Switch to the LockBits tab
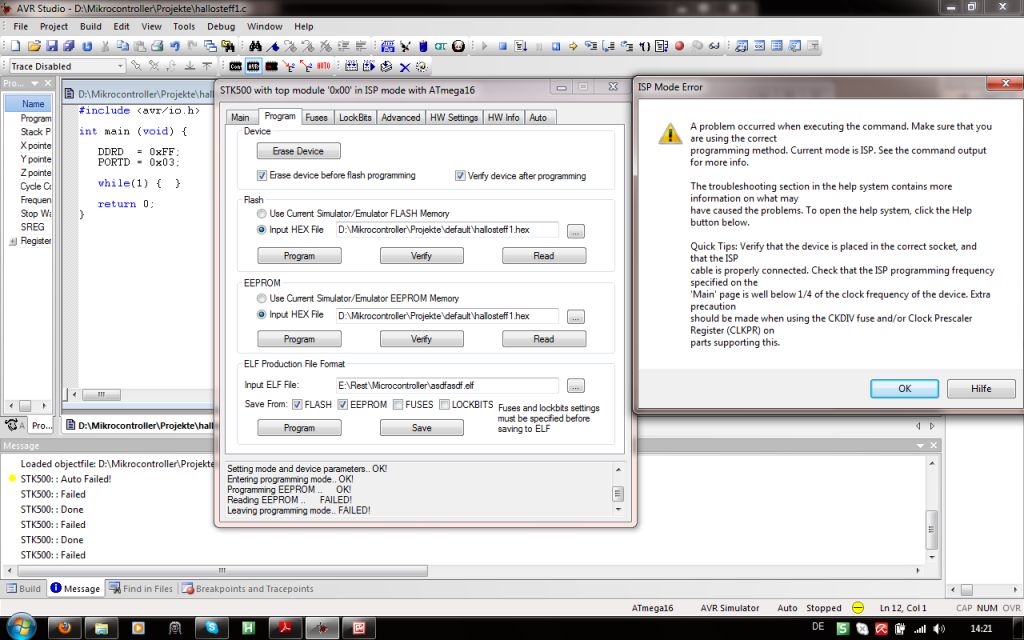This screenshot has height=640, width=1024. [x=355, y=118]
